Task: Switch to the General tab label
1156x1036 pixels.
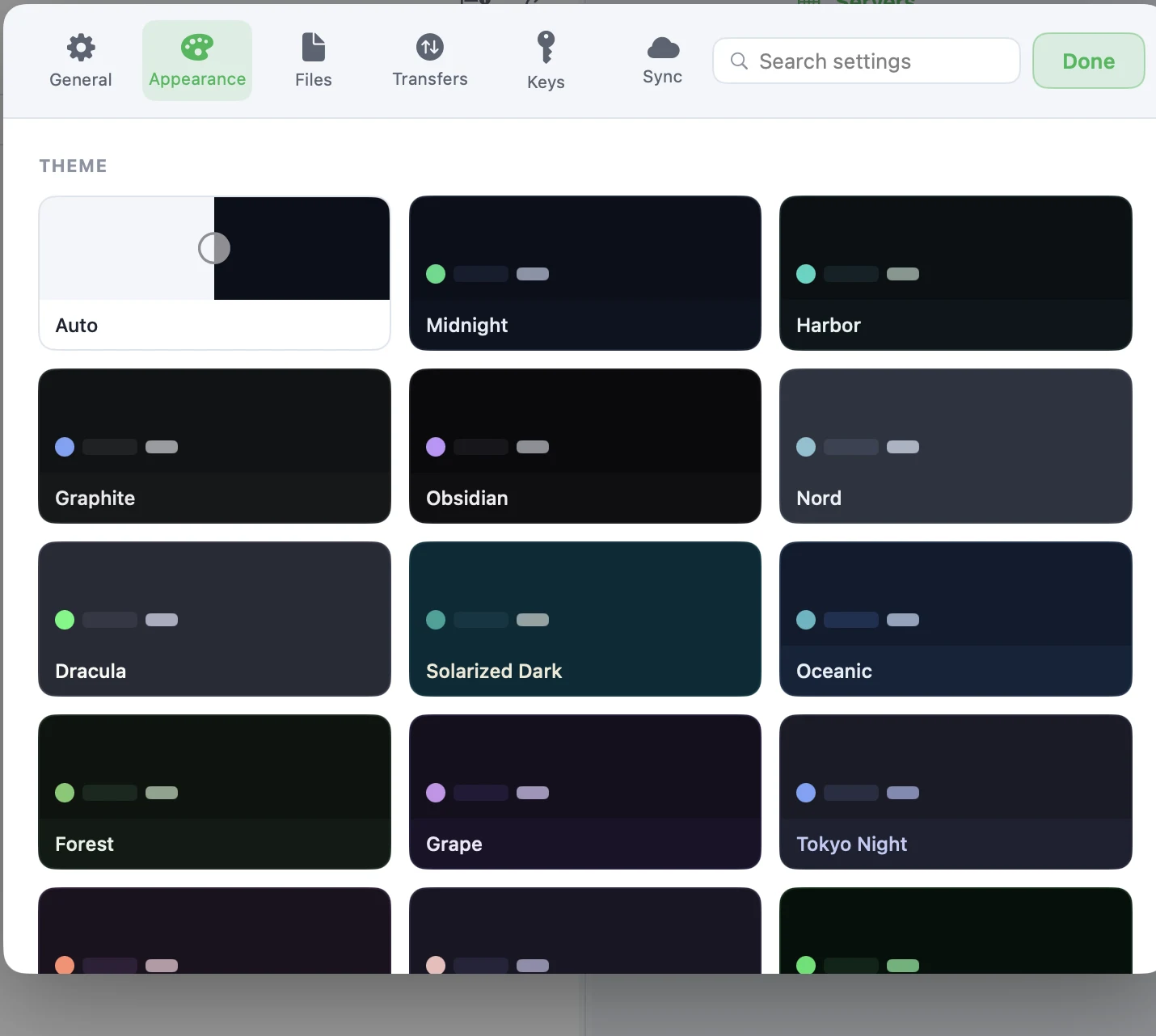Action: click(x=81, y=80)
